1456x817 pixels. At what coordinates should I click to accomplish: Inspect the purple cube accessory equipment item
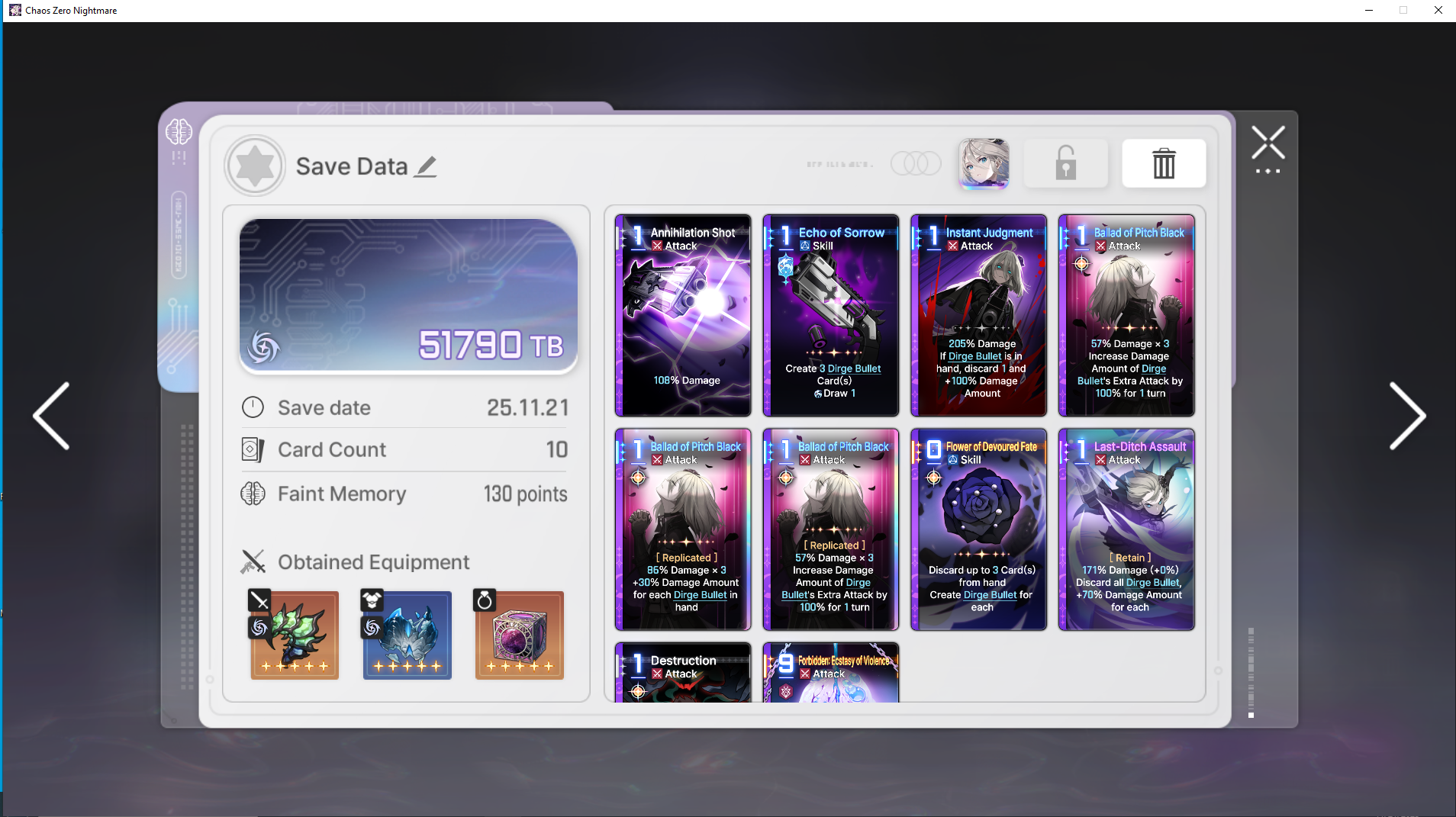(520, 635)
